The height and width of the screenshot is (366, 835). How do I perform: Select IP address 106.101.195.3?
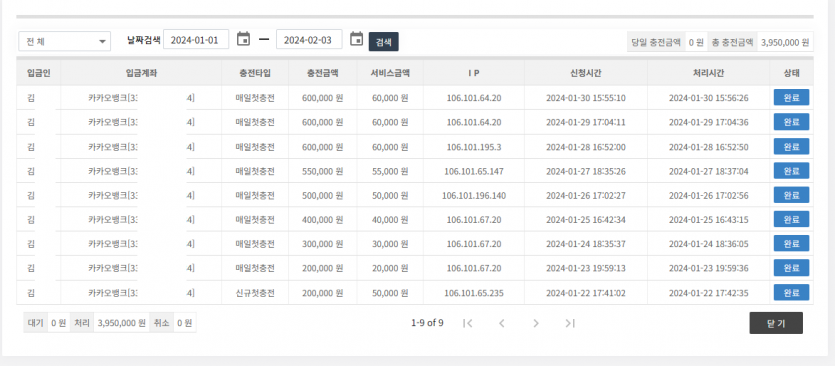(x=474, y=147)
